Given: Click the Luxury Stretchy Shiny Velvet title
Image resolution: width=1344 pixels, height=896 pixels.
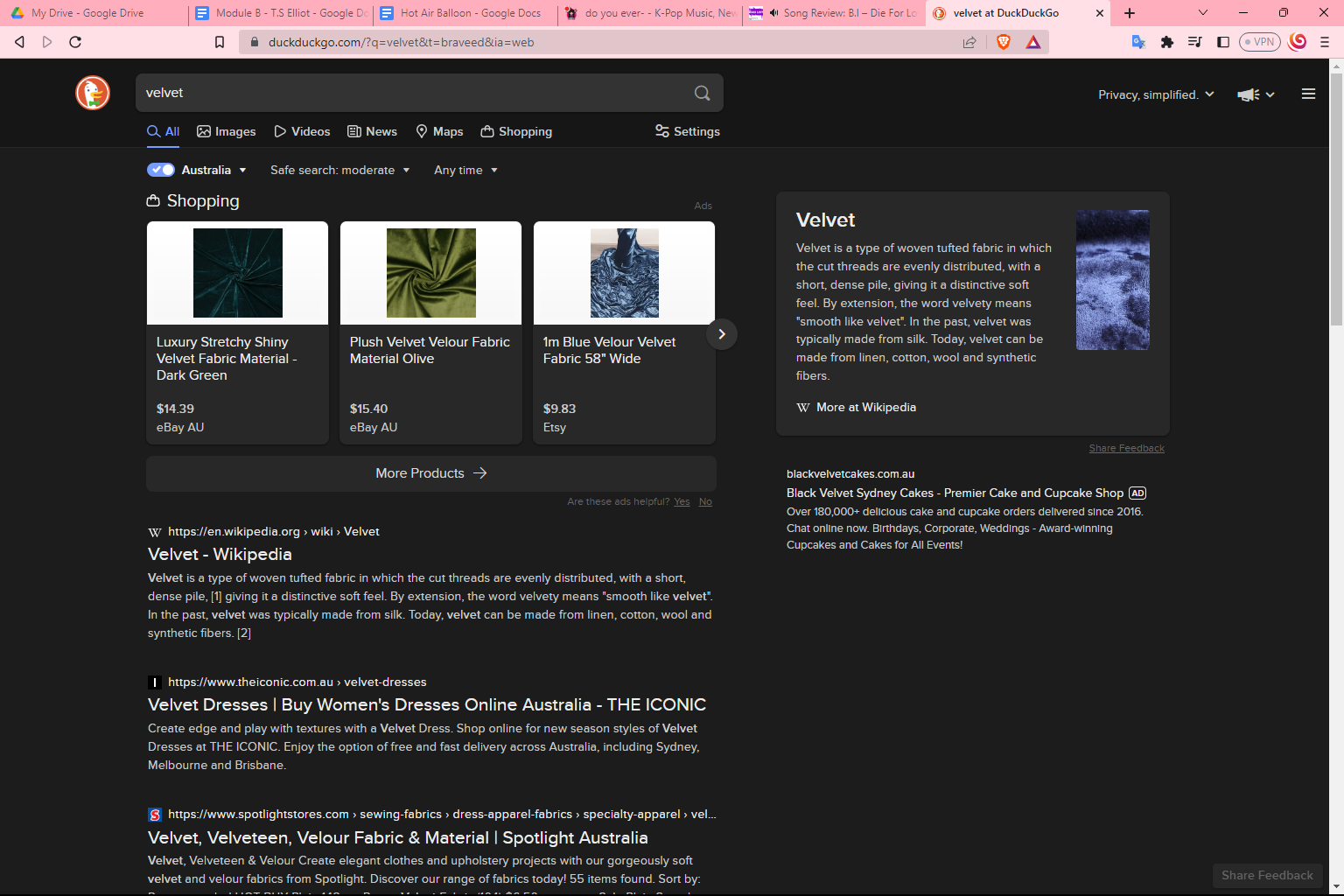Looking at the screenshot, I should (227, 359).
